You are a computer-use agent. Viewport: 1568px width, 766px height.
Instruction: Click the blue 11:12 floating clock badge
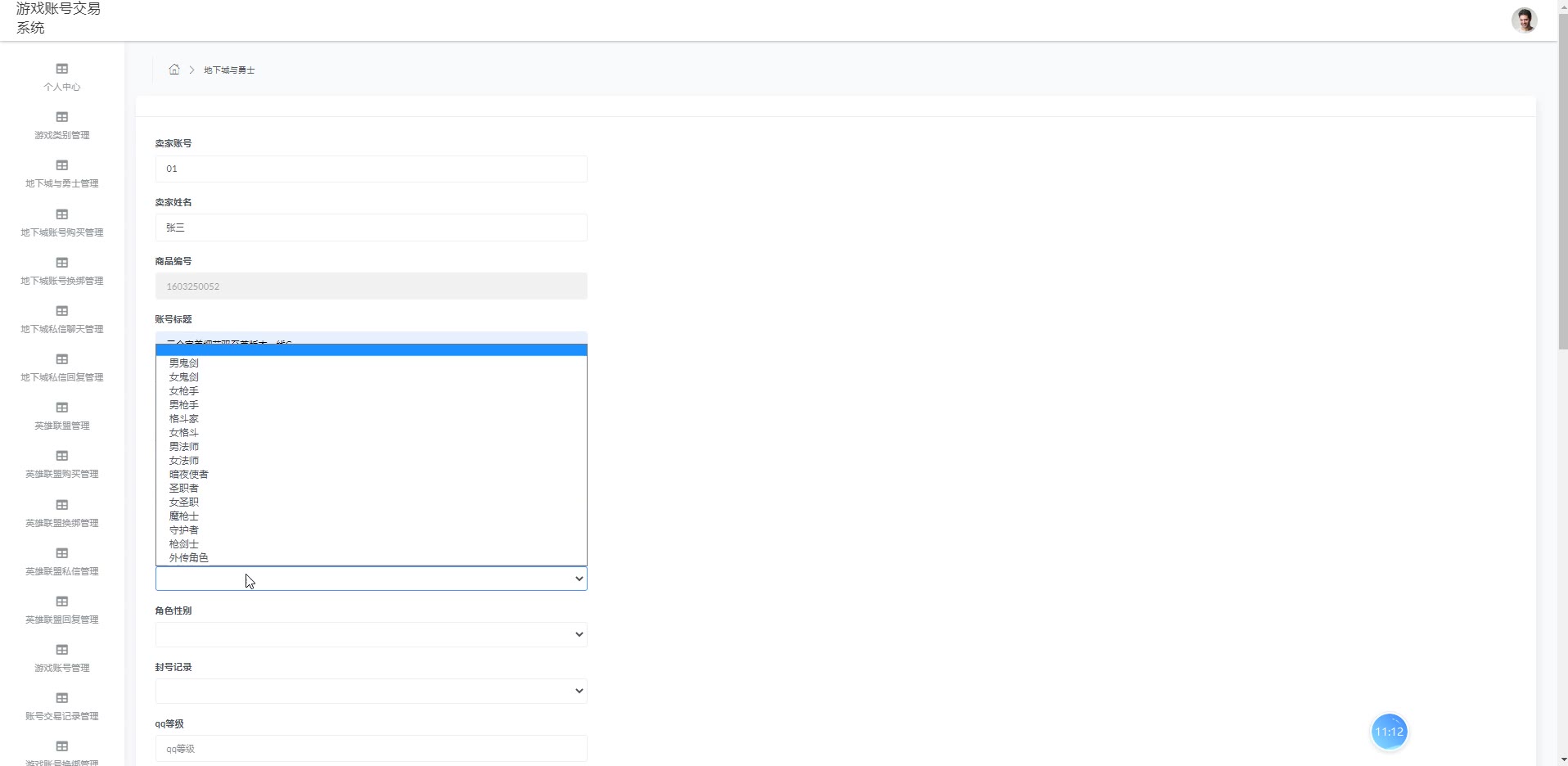point(1389,732)
